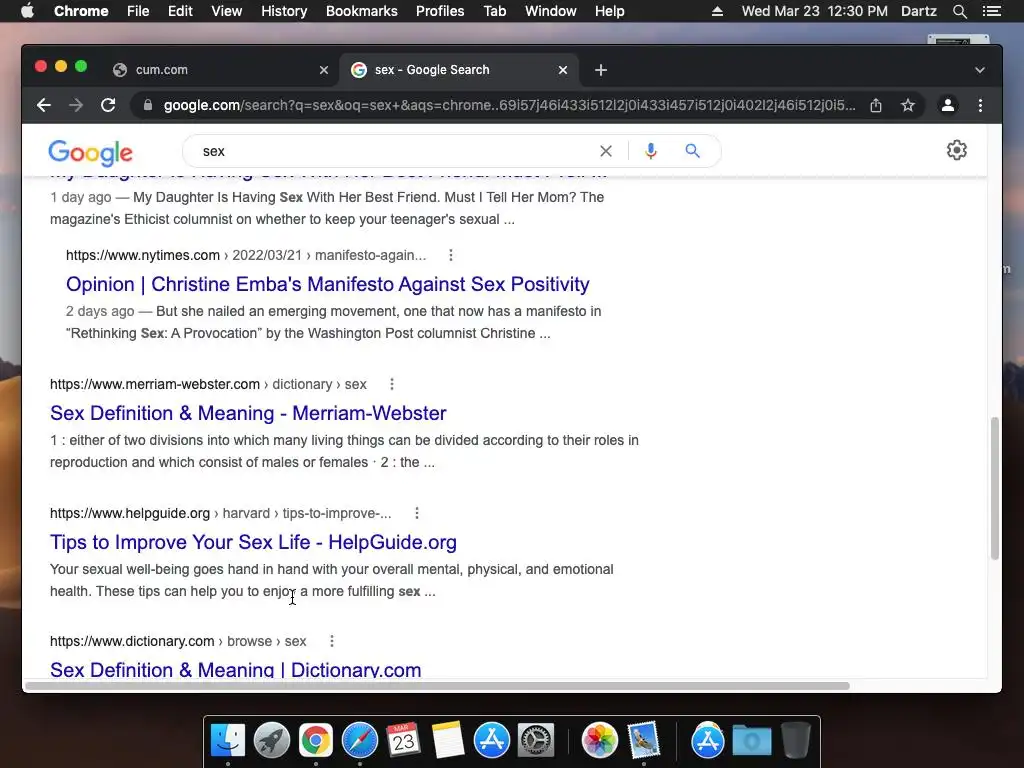This screenshot has height=768, width=1024.
Task: Share this page using the share icon
Action: 876,105
